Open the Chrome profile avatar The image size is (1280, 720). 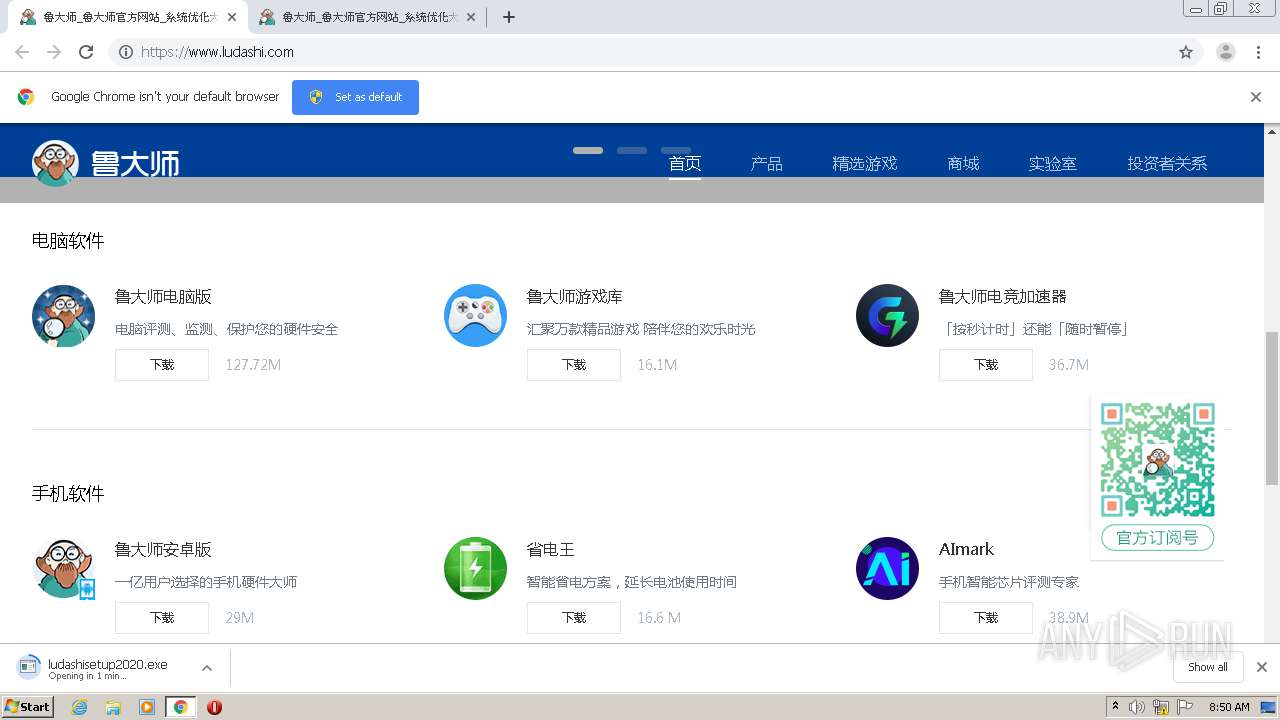click(x=1226, y=52)
